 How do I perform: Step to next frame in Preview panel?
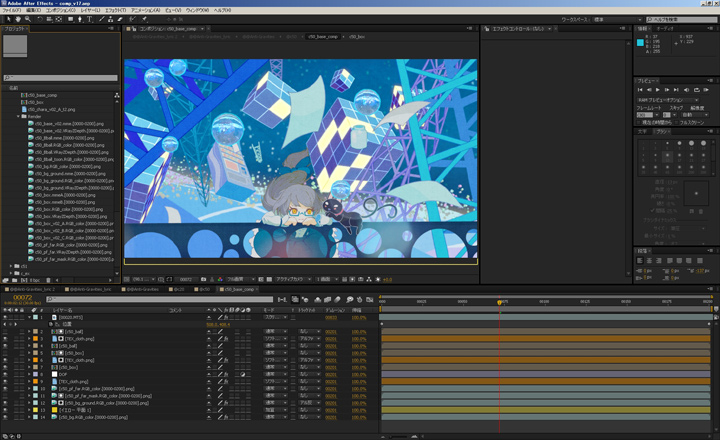(667, 90)
